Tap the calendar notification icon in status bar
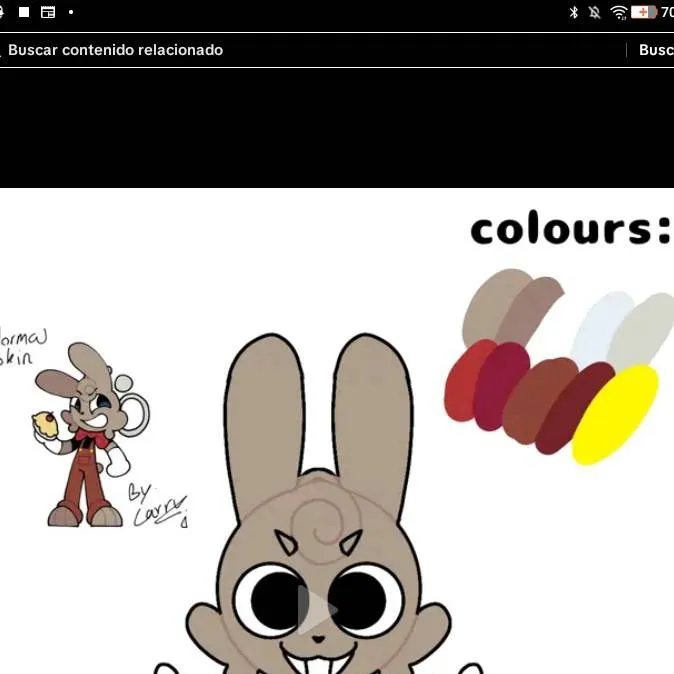The height and width of the screenshot is (674, 674). (48, 12)
